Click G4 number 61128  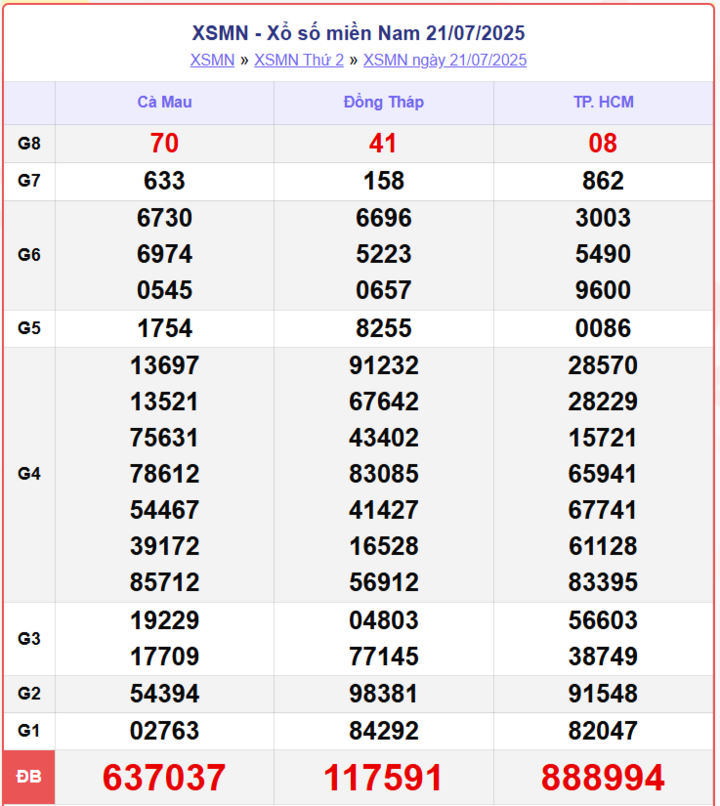tap(603, 546)
